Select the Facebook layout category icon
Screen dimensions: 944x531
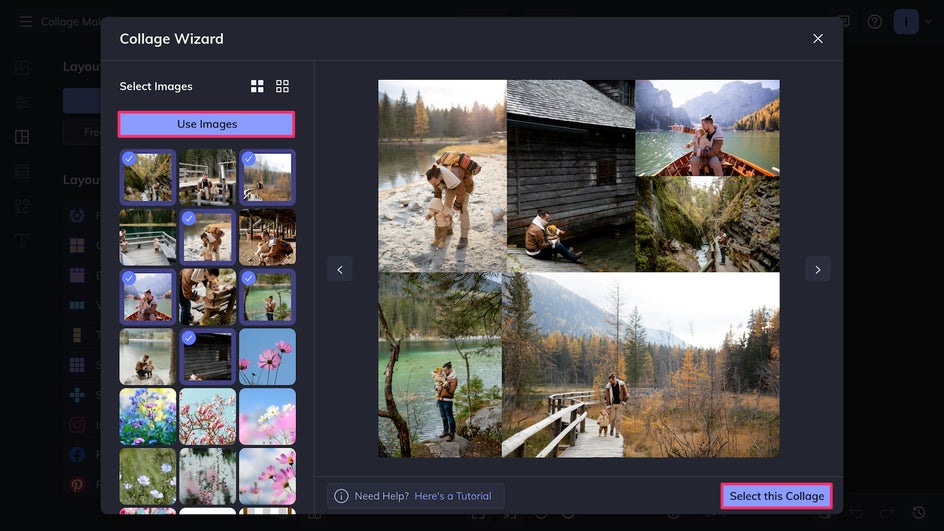pyautogui.click(x=77, y=455)
